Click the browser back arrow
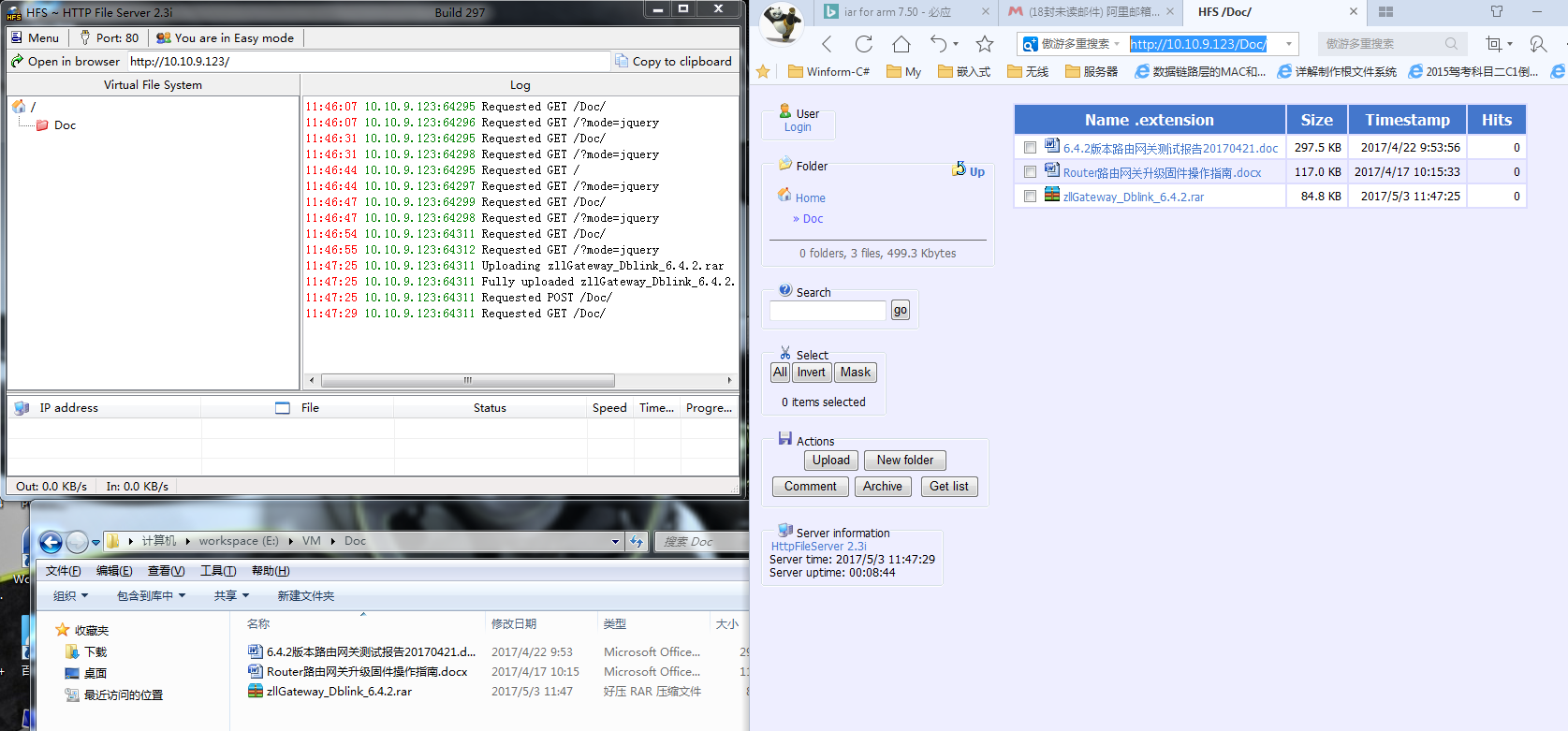Image resolution: width=1568 pixels, height=731 pixels. click(x=827, y=44)
